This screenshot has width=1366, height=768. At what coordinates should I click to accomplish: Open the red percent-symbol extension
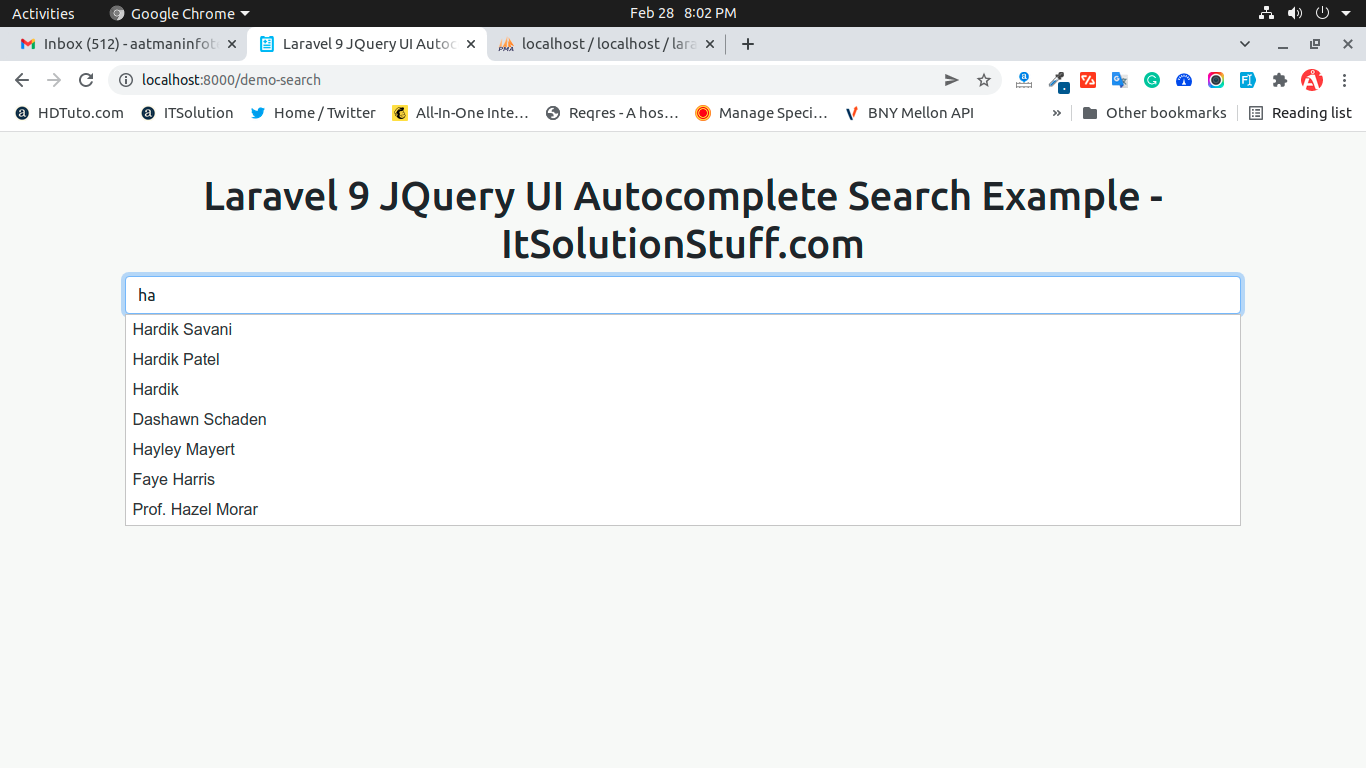click(x=1088, y=80)
